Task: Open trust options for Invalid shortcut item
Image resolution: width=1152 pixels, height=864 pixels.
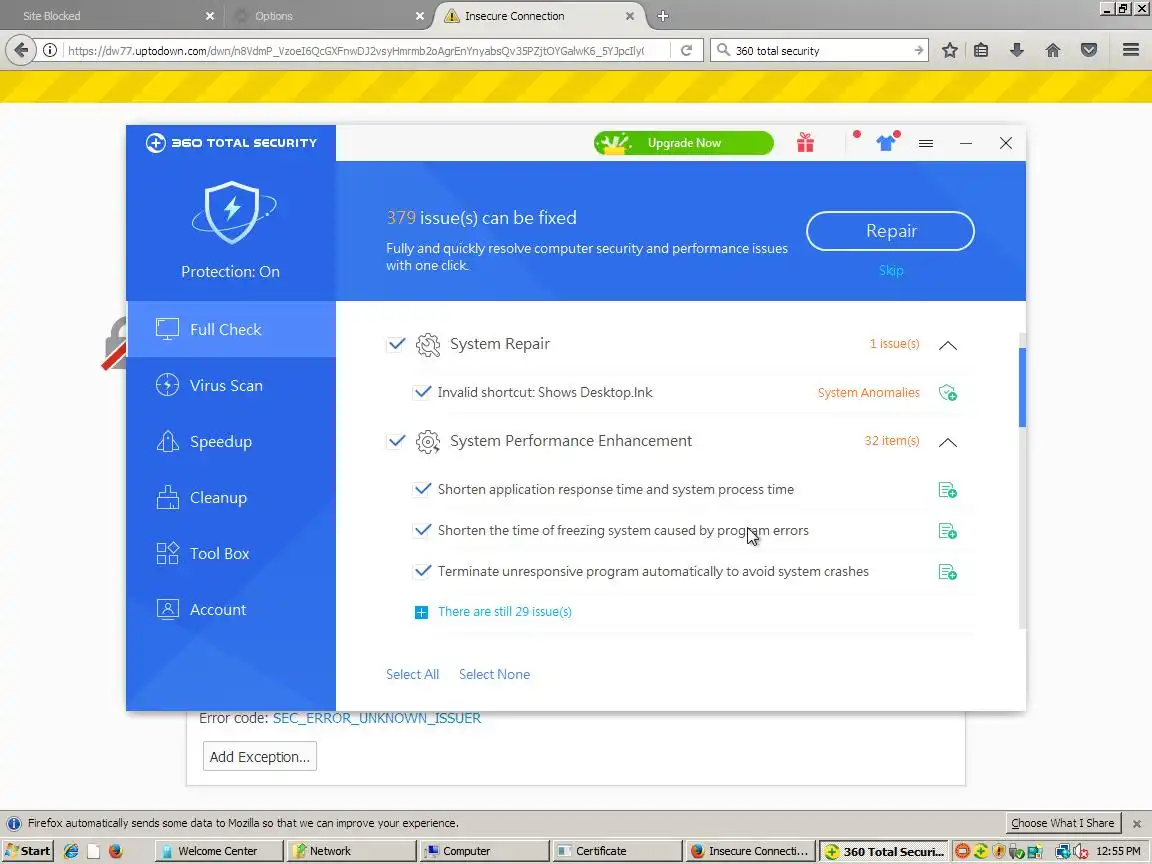Action: click(948, 393)
